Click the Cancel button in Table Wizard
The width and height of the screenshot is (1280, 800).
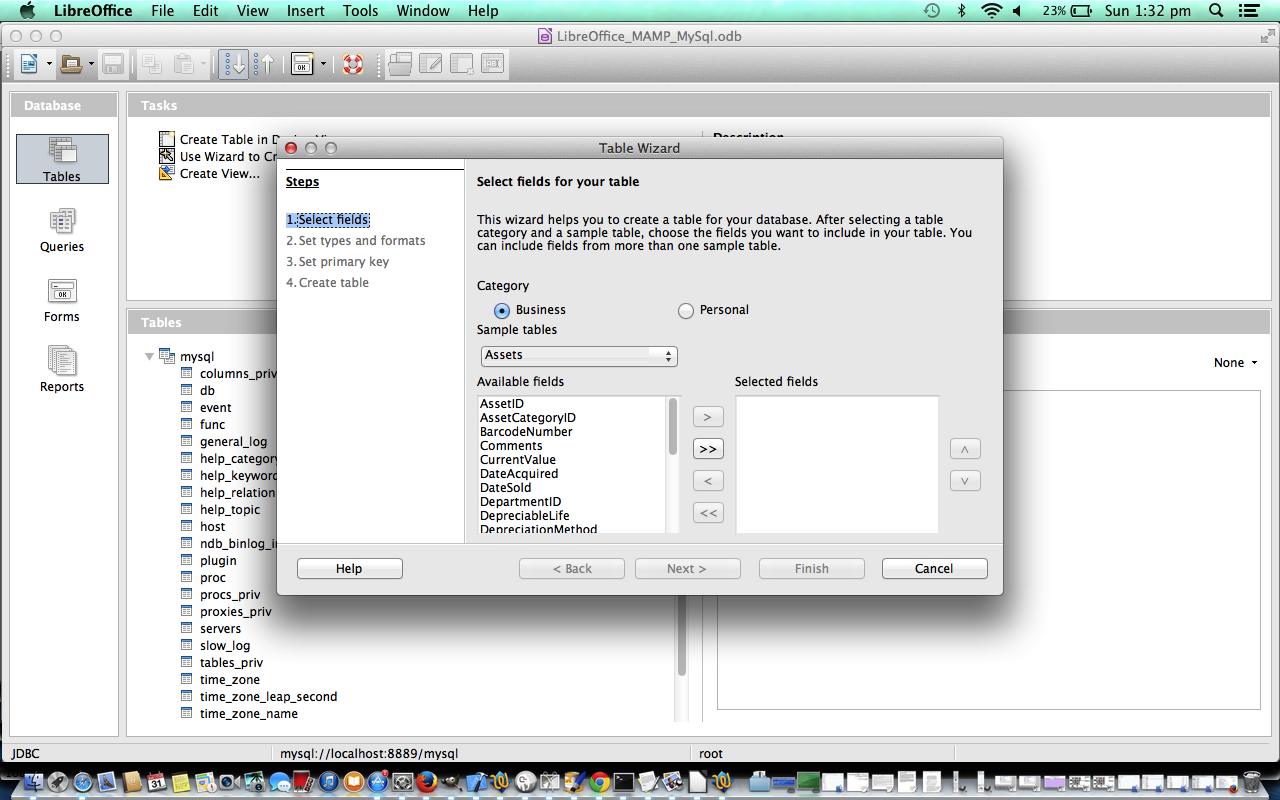[x=934, y=568]
